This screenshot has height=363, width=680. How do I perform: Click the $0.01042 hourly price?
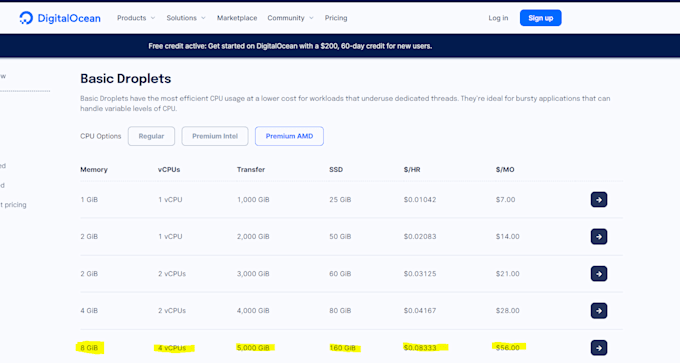(420, 199)
